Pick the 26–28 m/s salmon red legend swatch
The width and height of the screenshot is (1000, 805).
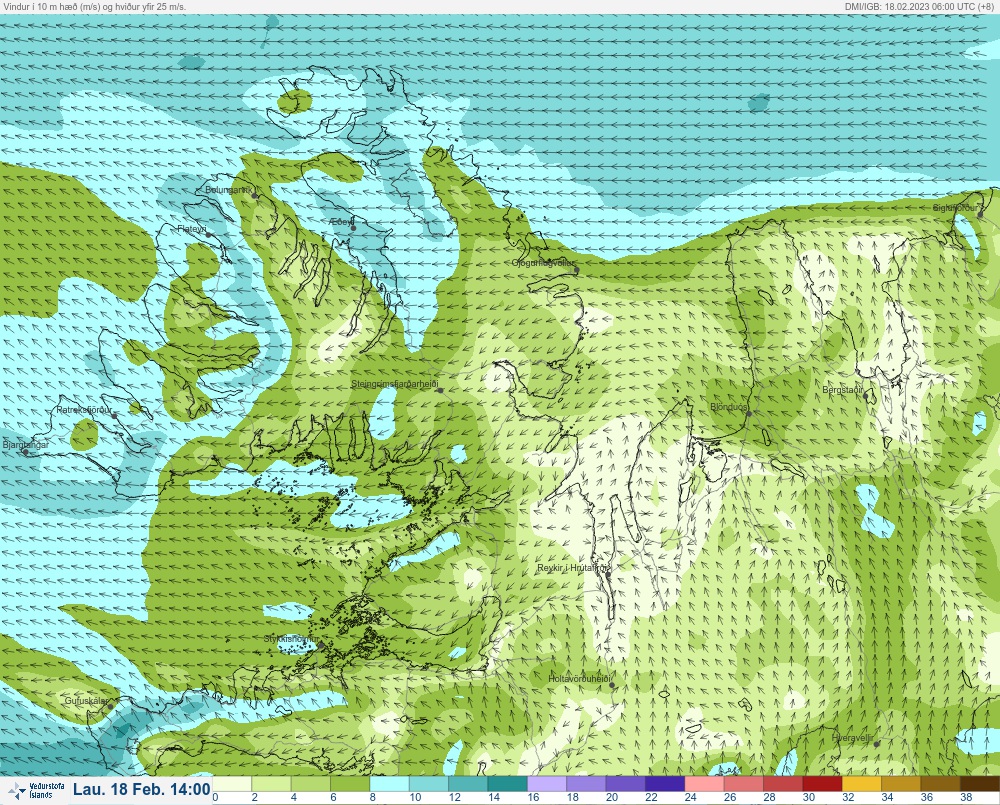(x=744, y=784)
